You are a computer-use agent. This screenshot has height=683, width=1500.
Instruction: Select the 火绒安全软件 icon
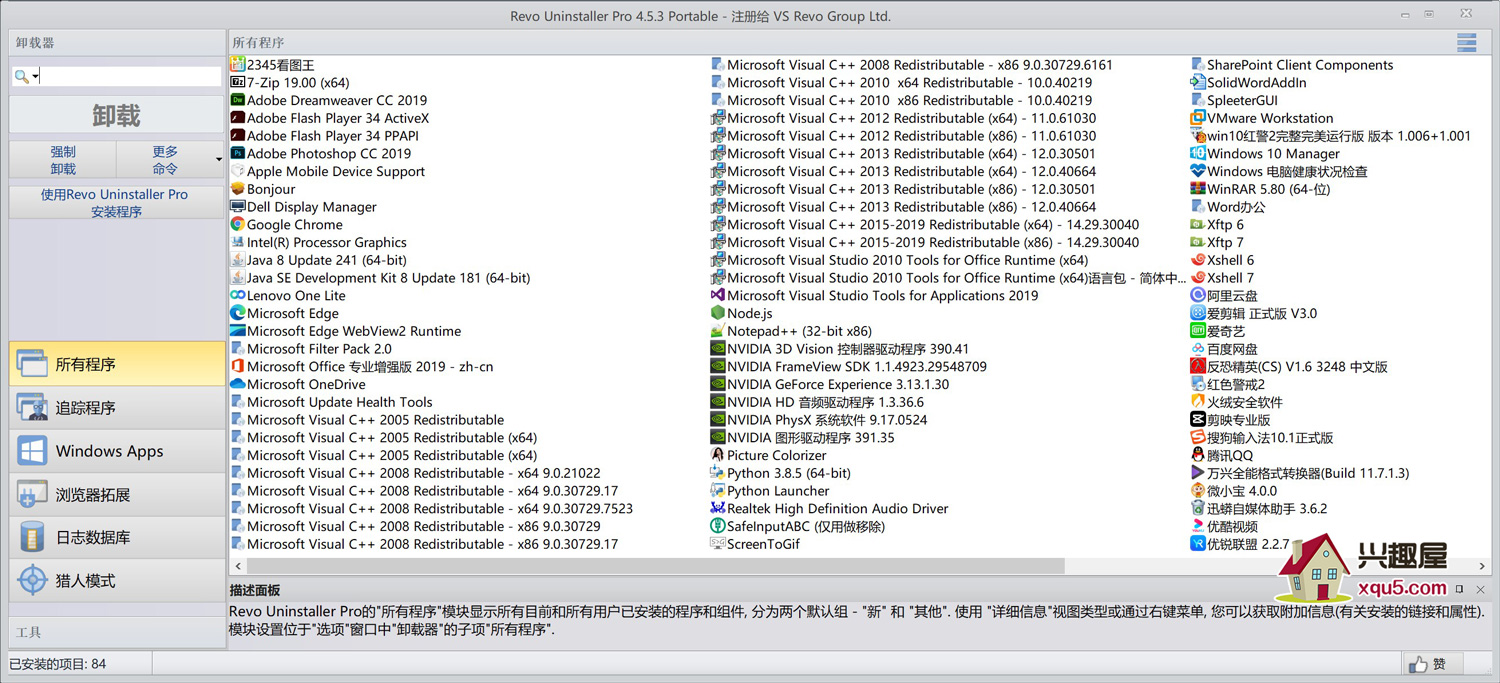1198,402
